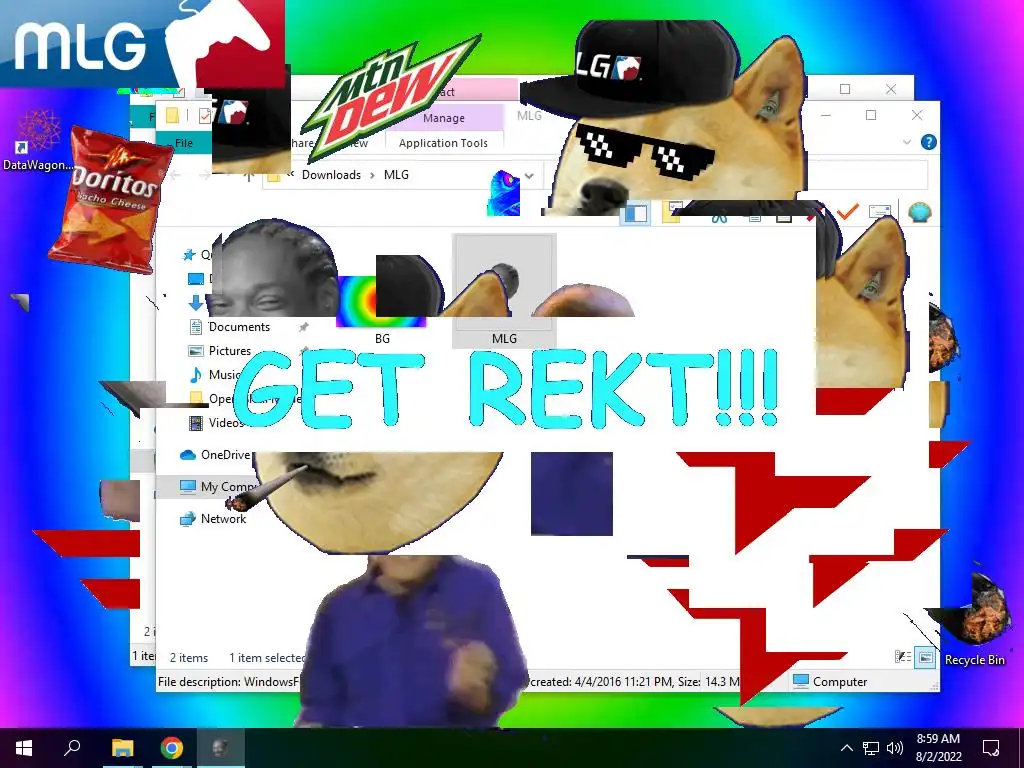Toggle the preview pane icon in the toolbar
This screenshot has height=768, width=1024.
tap(634, 213)
